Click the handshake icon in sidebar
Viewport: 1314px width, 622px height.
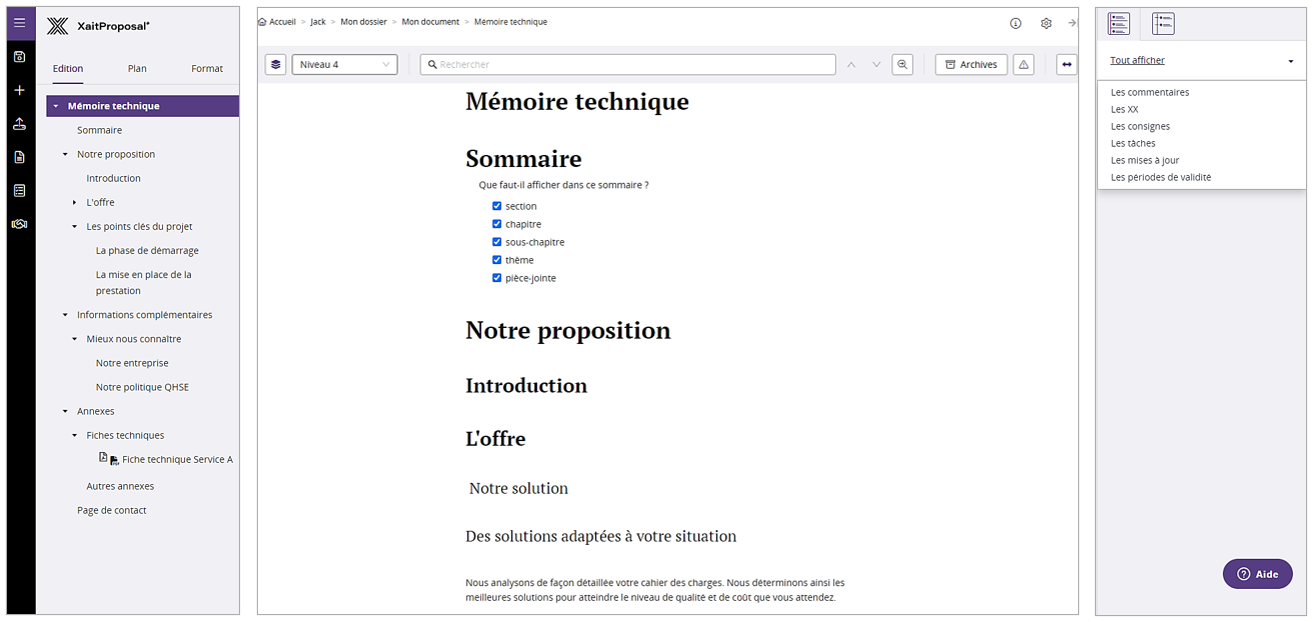point(20,224)
